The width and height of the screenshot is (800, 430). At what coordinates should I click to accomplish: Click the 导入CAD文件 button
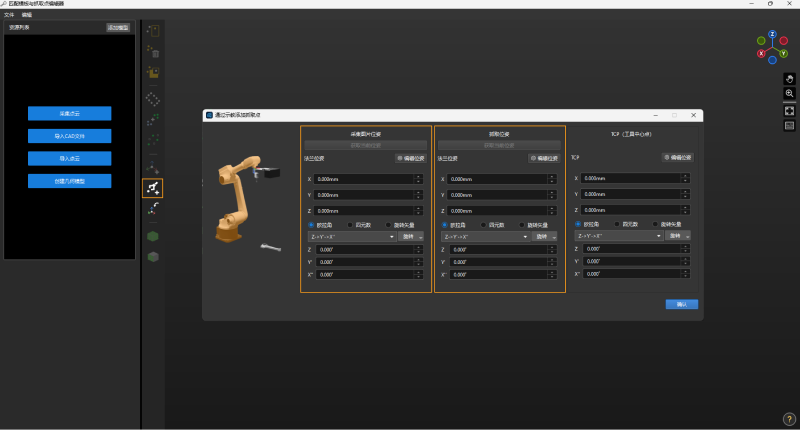(x=69, y=136)
